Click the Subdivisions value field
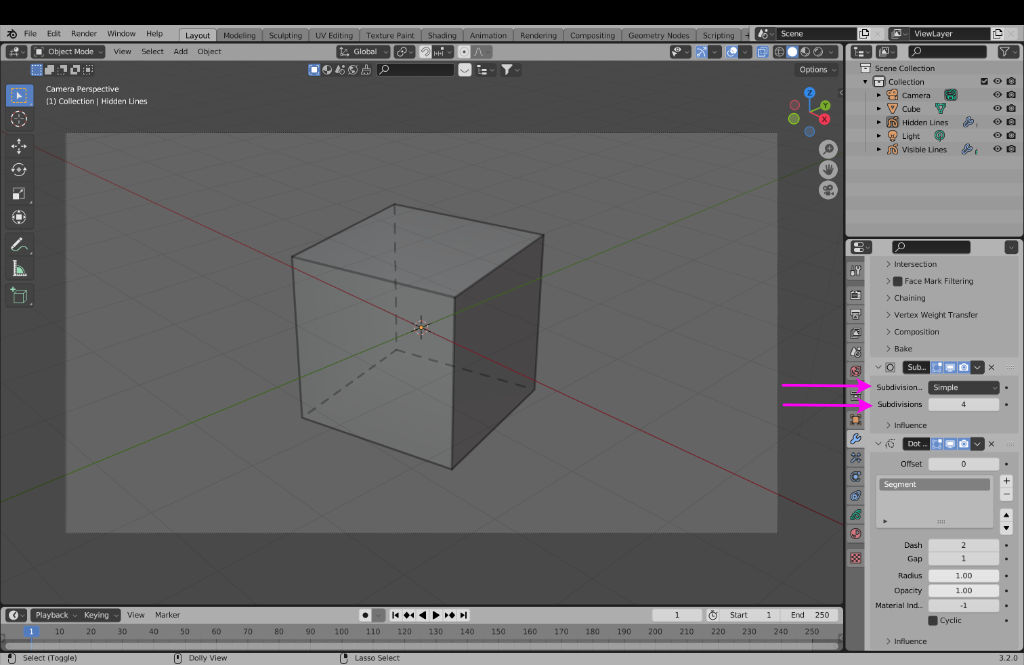This screenshot has width=1024, height=665. (963, 405)
